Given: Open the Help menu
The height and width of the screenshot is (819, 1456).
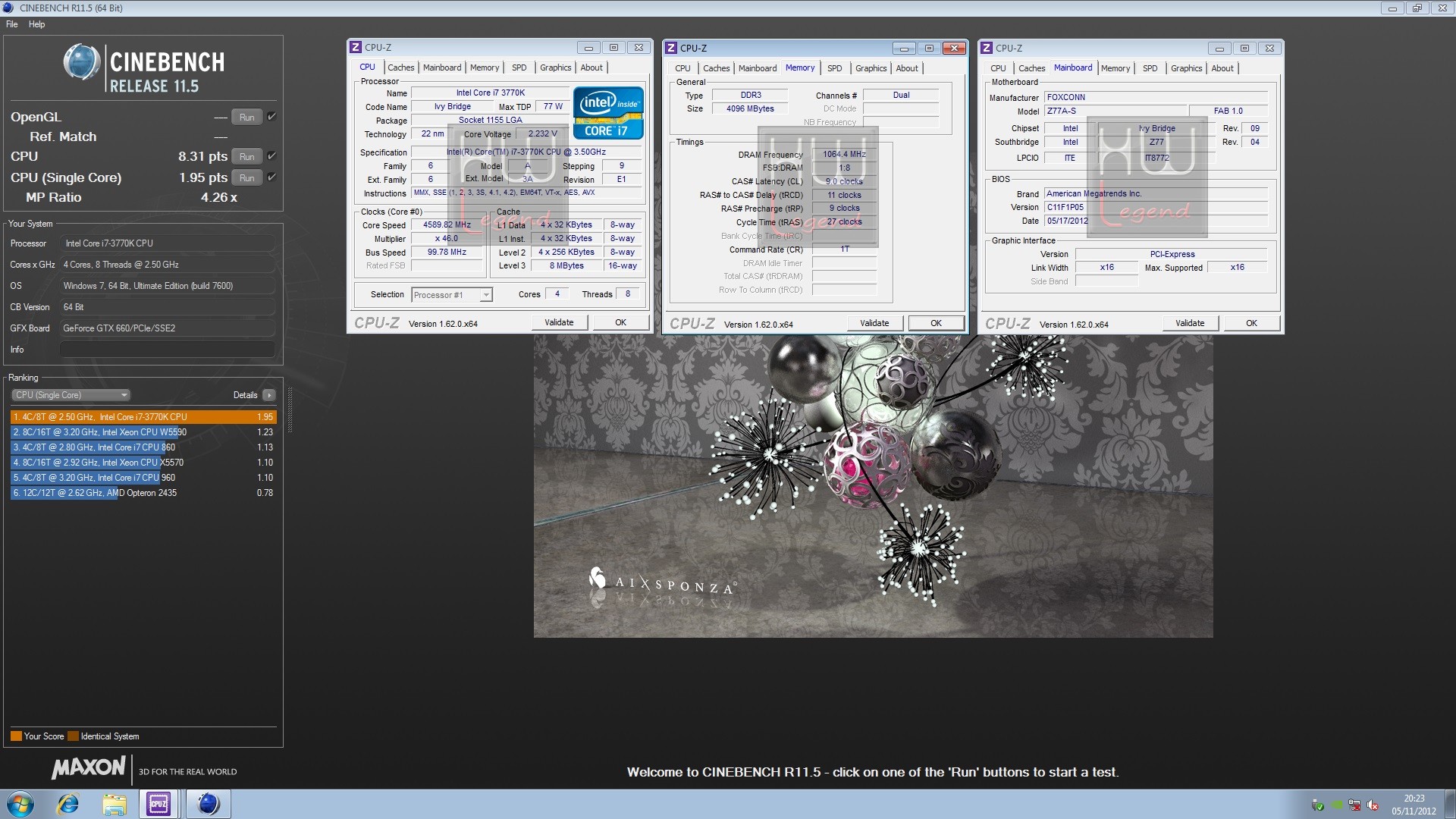Looking at the screenshot, I should (x=36, y=24).
